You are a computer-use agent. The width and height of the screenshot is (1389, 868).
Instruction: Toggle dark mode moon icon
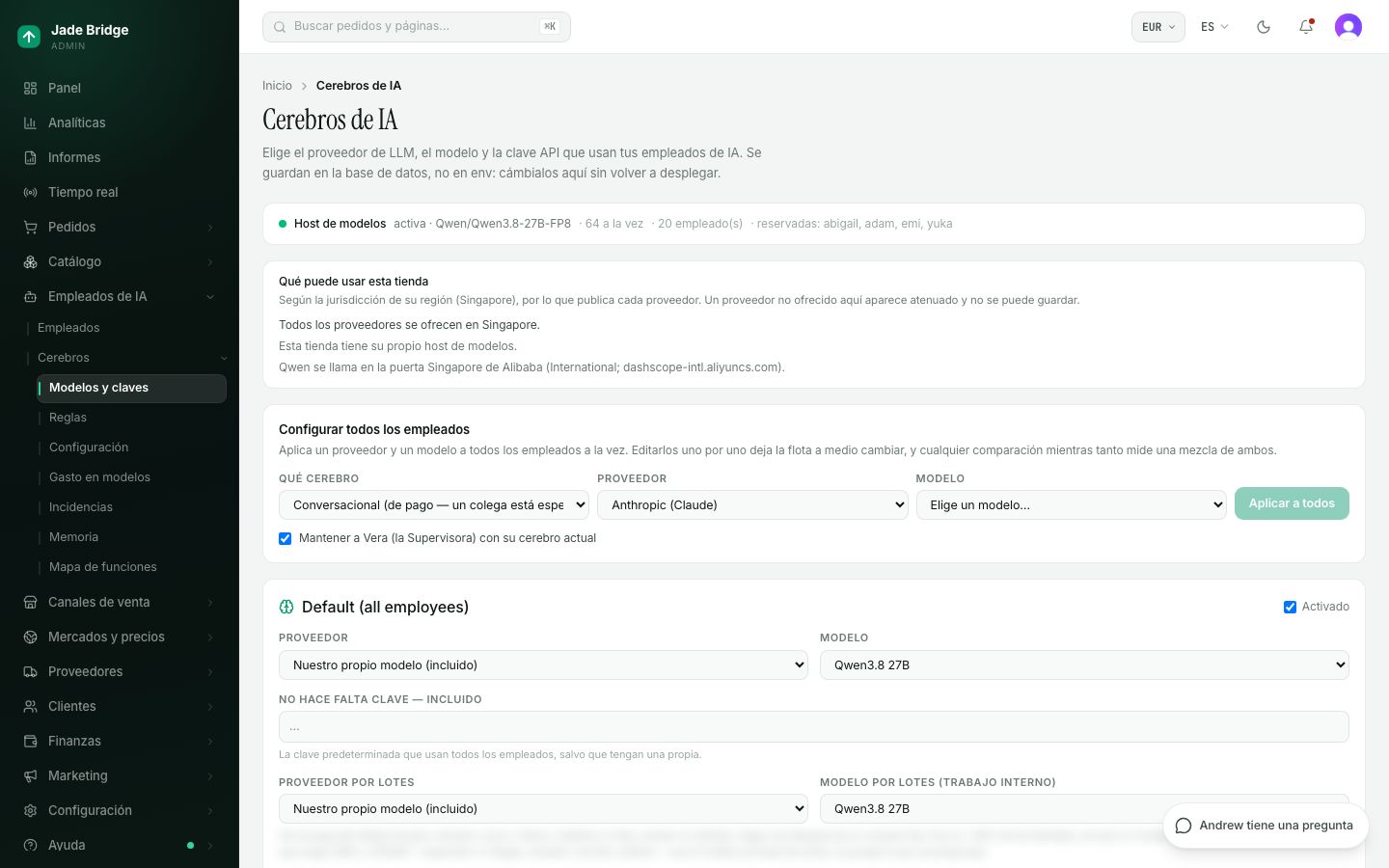(x=1264, y=27)
